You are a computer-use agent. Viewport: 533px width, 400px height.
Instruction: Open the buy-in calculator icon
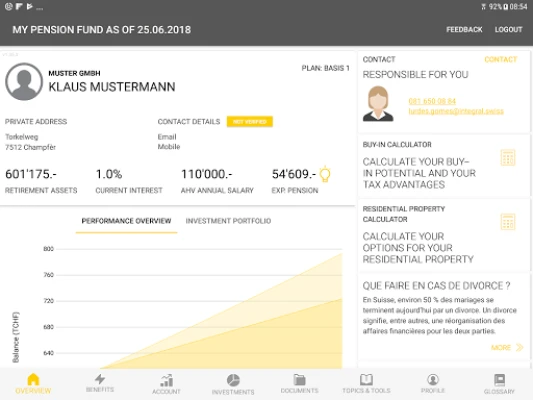click(508, 158)
